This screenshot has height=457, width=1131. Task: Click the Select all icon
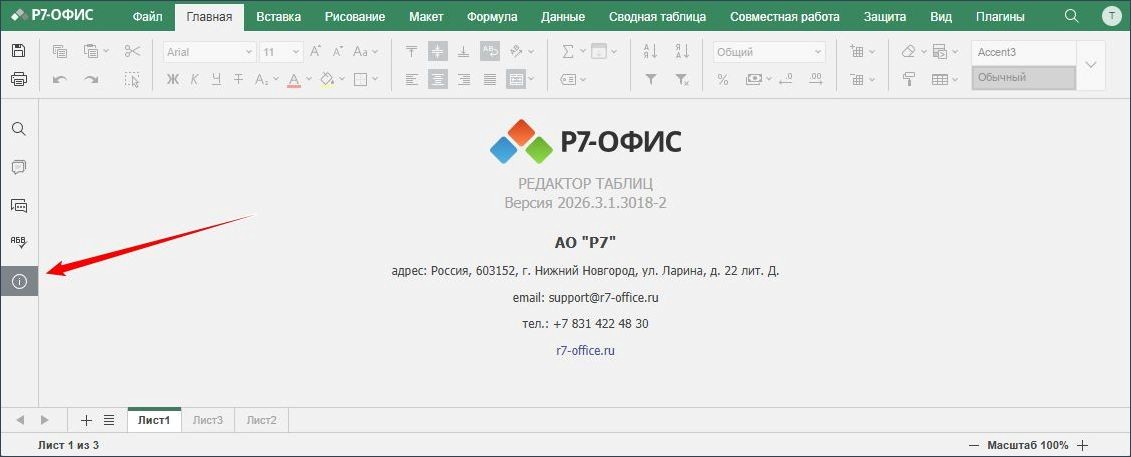pos(132,79)
